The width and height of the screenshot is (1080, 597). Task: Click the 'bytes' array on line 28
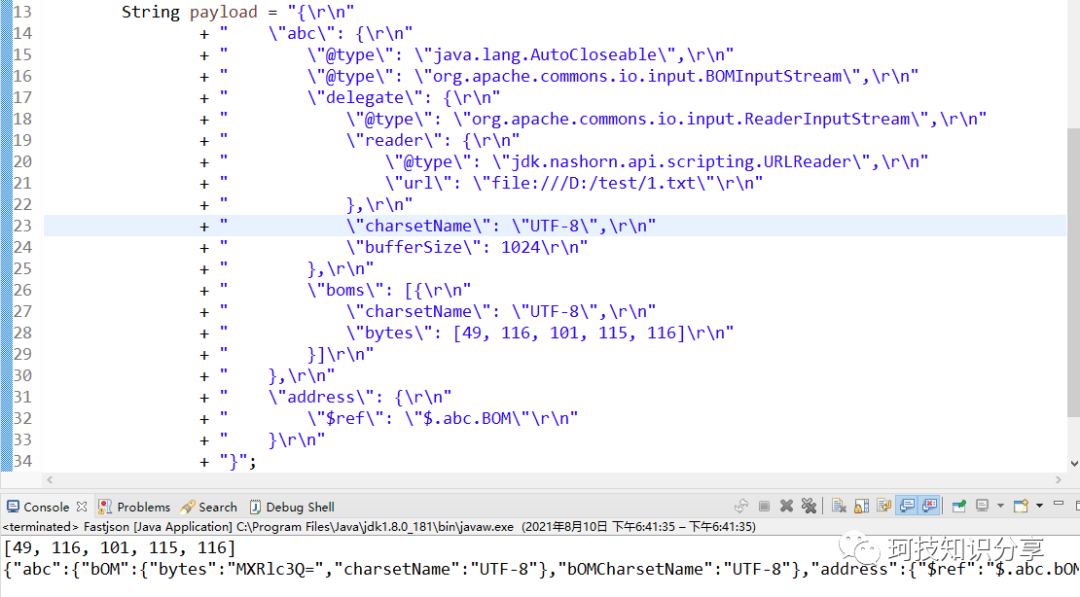click(569, 333)
